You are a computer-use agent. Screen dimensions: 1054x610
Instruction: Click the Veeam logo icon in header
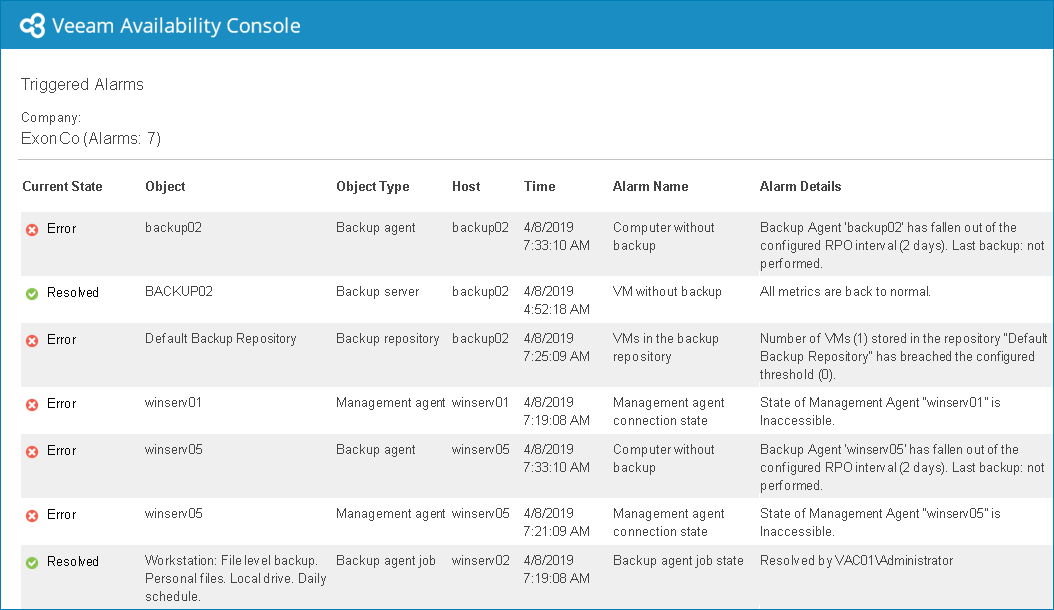coord(32,26)
